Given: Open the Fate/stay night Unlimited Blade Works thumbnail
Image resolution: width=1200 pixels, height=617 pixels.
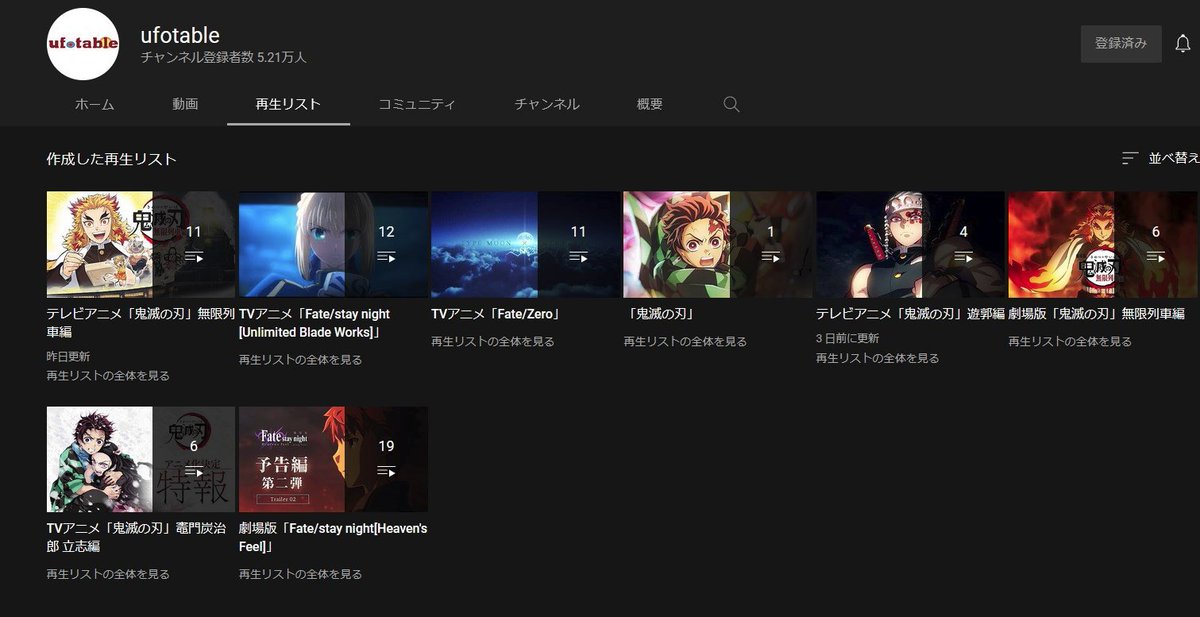Looking at the screenshot, I should pos(333,245).
